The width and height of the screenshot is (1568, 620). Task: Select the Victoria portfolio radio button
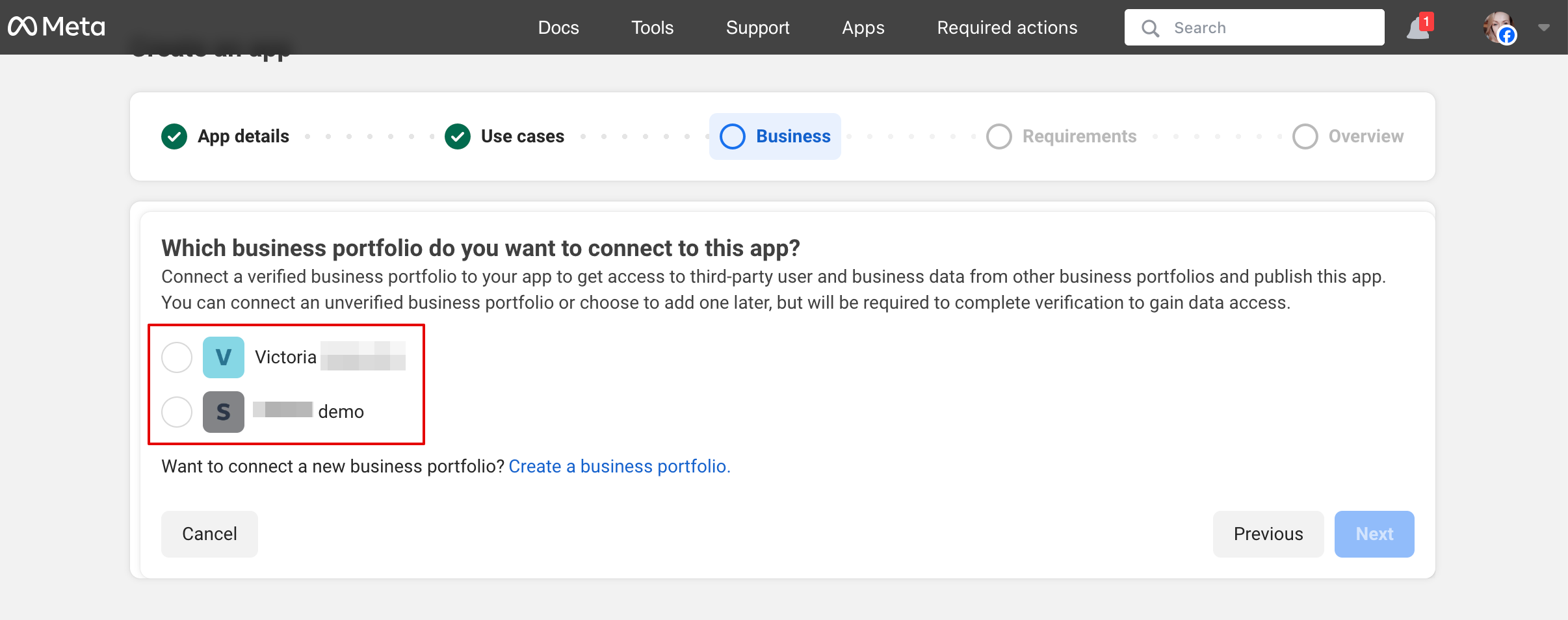pos(177,357)
